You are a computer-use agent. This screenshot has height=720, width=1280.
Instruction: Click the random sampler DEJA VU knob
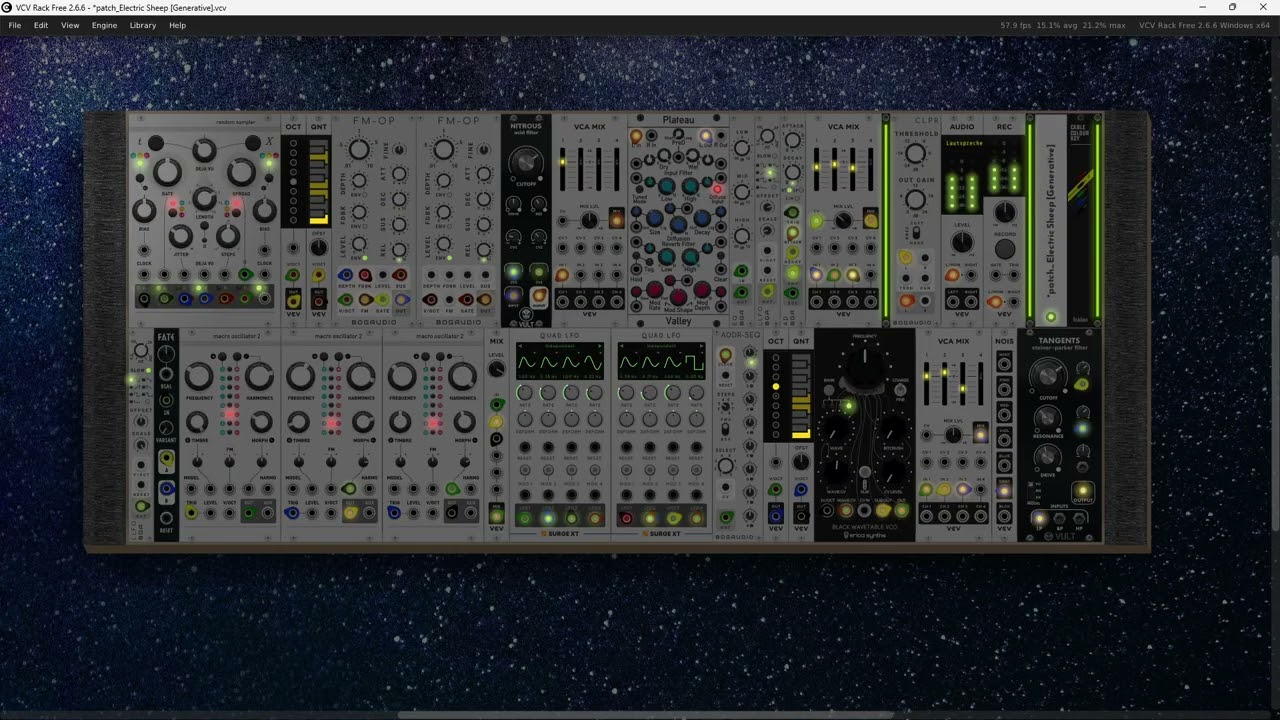[x=204, y=150]
